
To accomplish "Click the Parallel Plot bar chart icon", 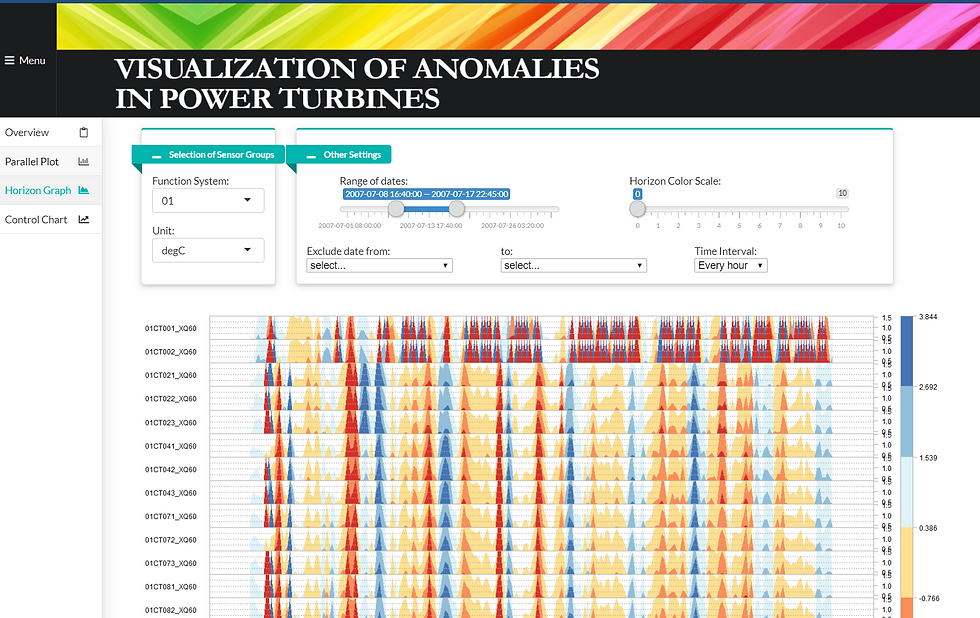I will pyautogui.click(x=83, y=161).
